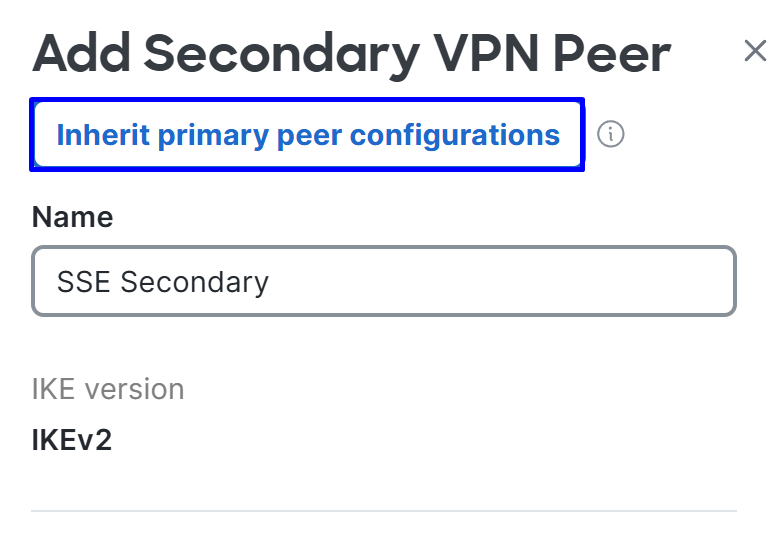Dismiss dialog using the X icon
The height and width of the screenshot is (549, 781).
[755, 51]
